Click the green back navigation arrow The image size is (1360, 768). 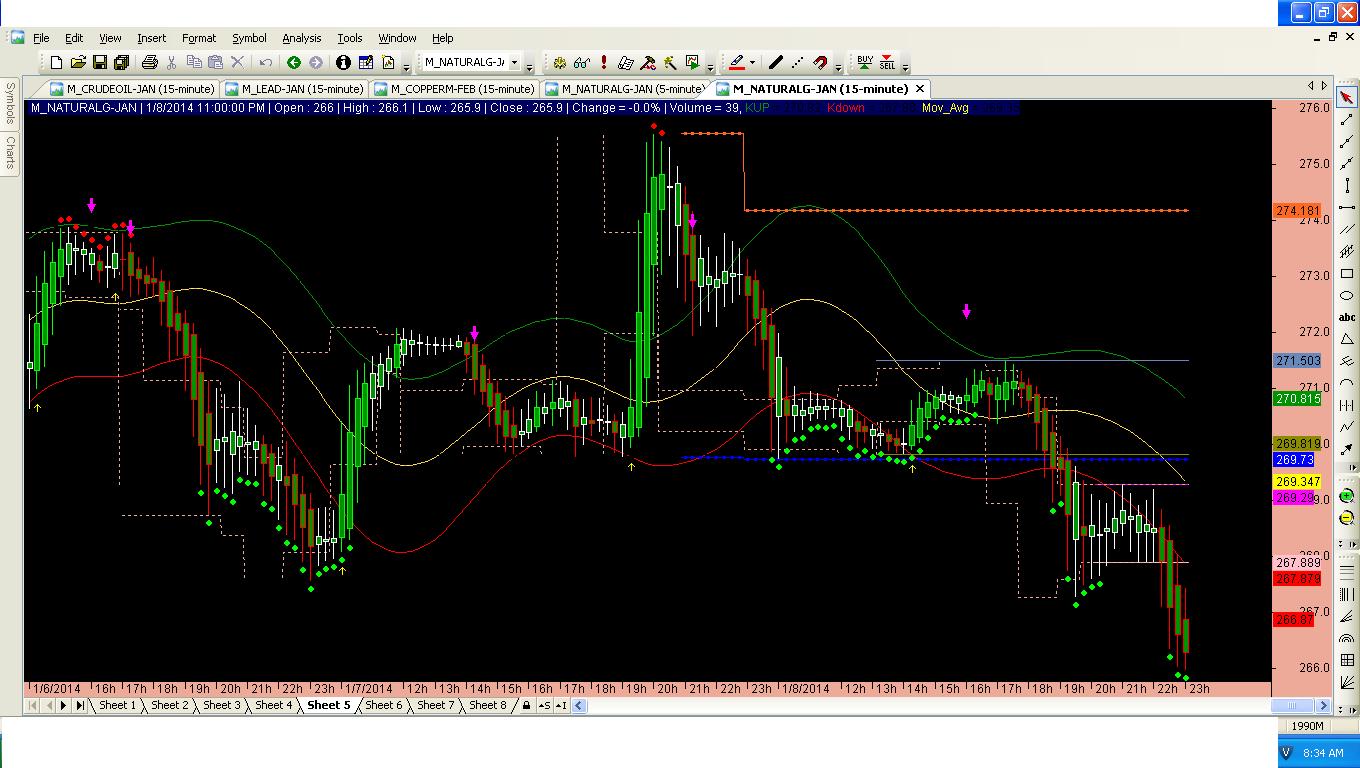tap(294, 63)
